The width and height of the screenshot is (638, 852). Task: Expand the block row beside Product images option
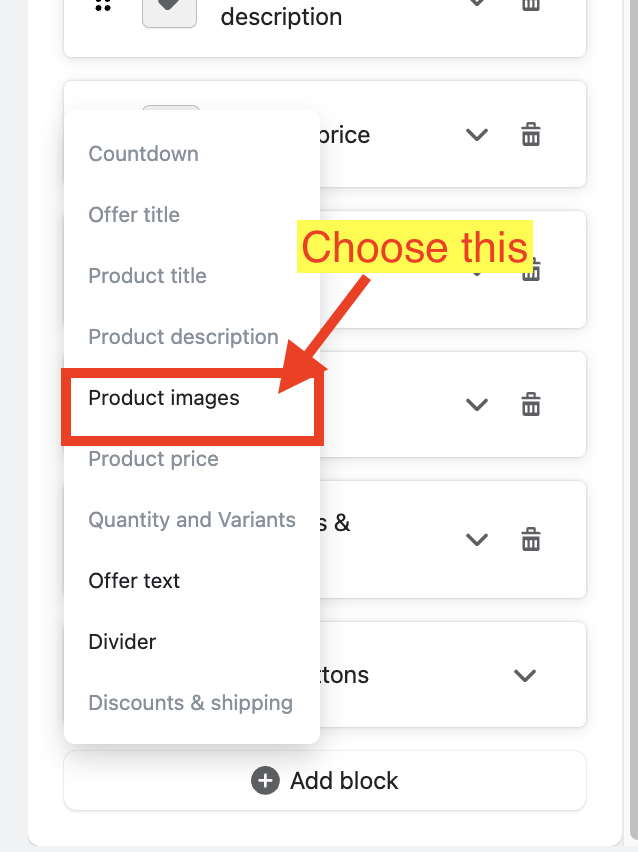(x=477, y=404)
